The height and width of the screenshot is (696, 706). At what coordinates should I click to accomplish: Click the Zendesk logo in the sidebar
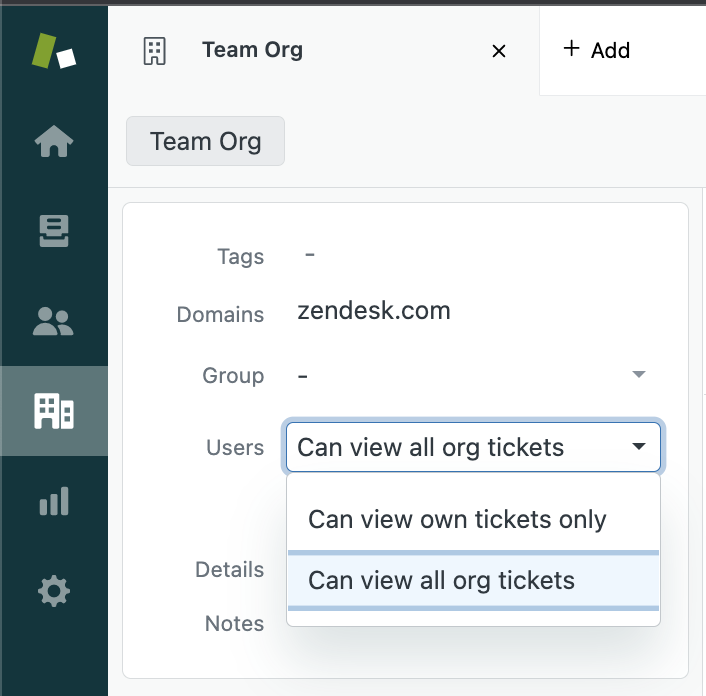click(x=54, y=50)
